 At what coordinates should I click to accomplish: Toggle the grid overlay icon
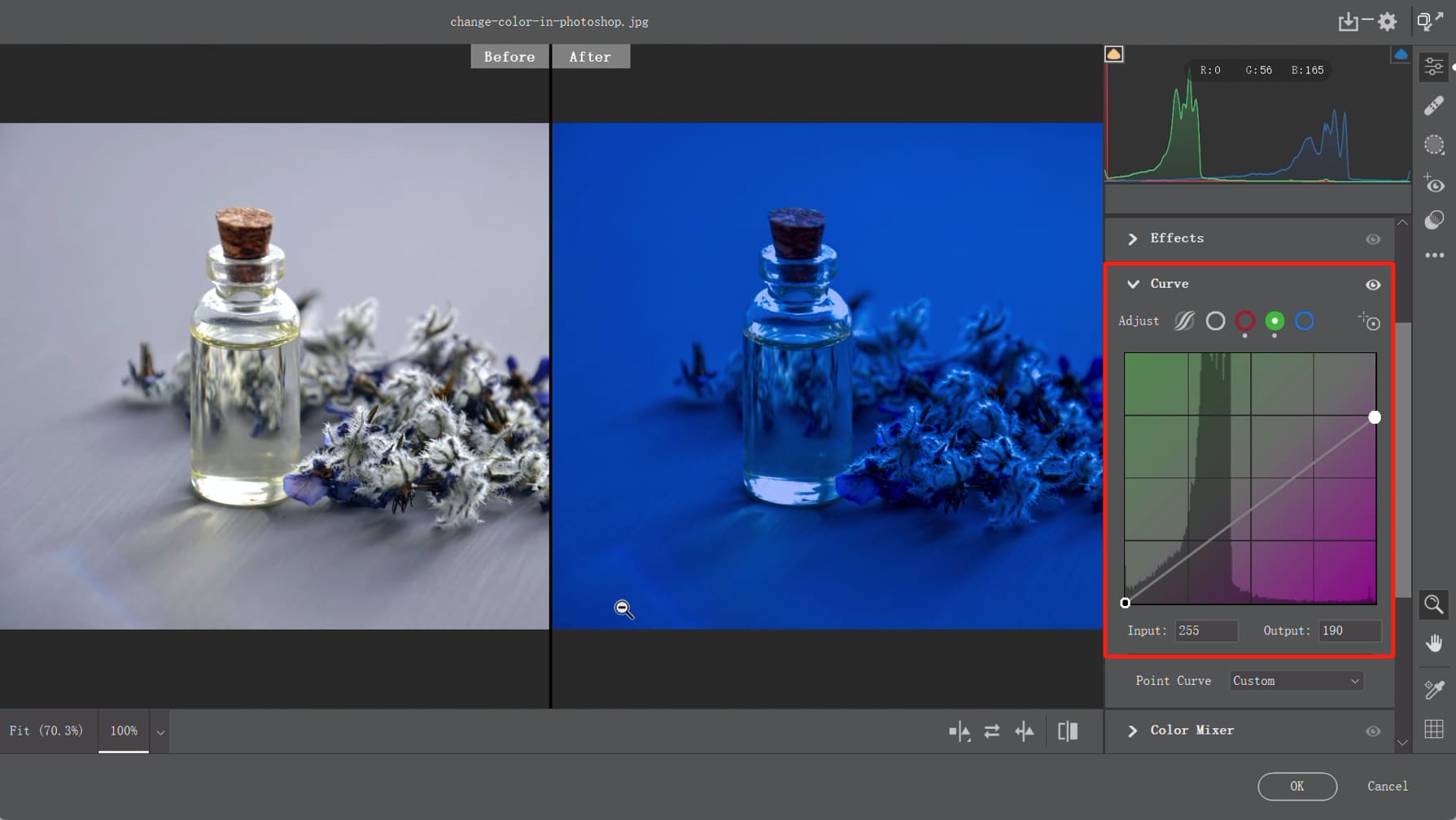pyautogui.click(x=1434, y=729)
